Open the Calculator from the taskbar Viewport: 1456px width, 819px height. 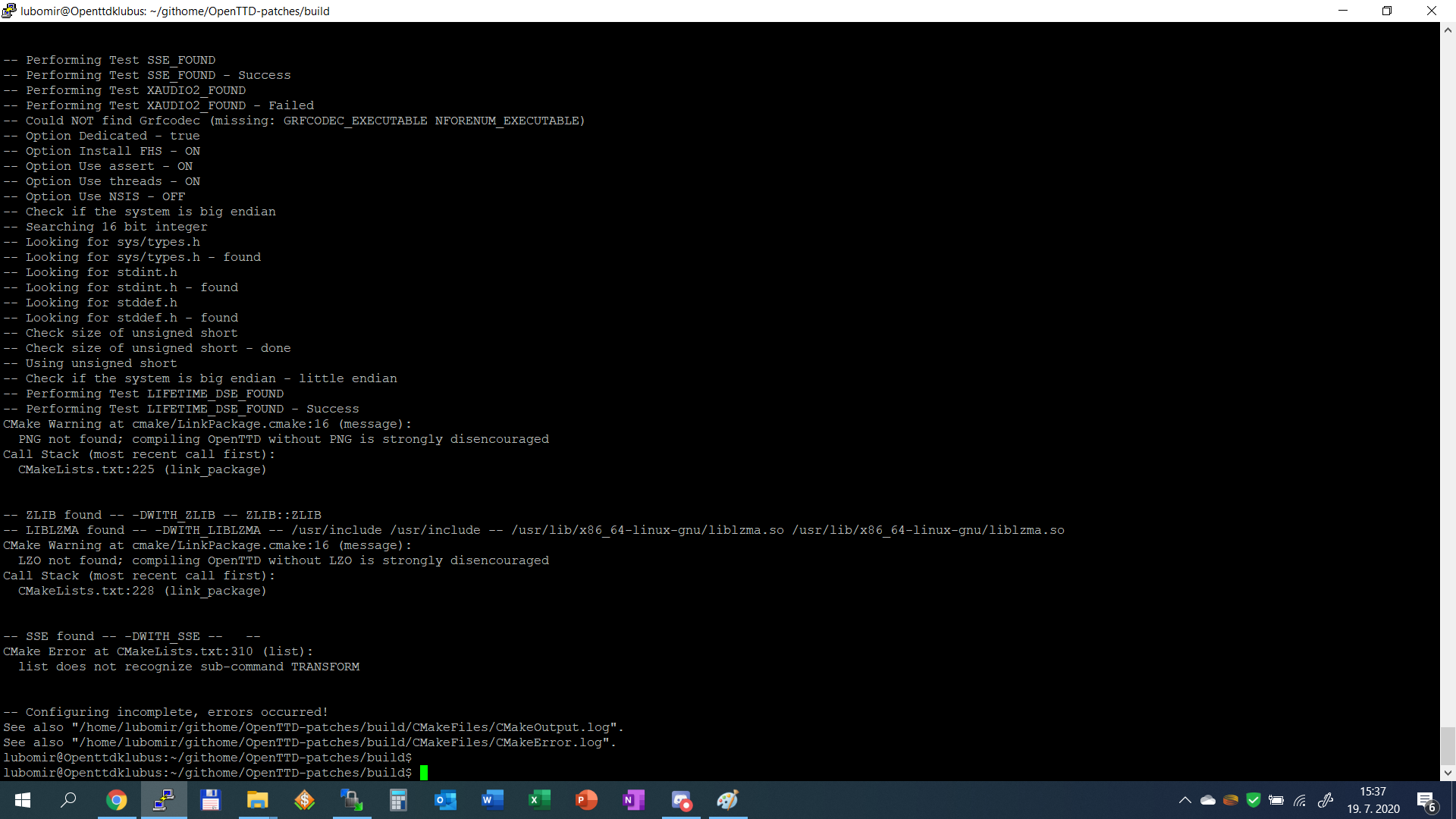pyautogui.click(x=398, y=800)
